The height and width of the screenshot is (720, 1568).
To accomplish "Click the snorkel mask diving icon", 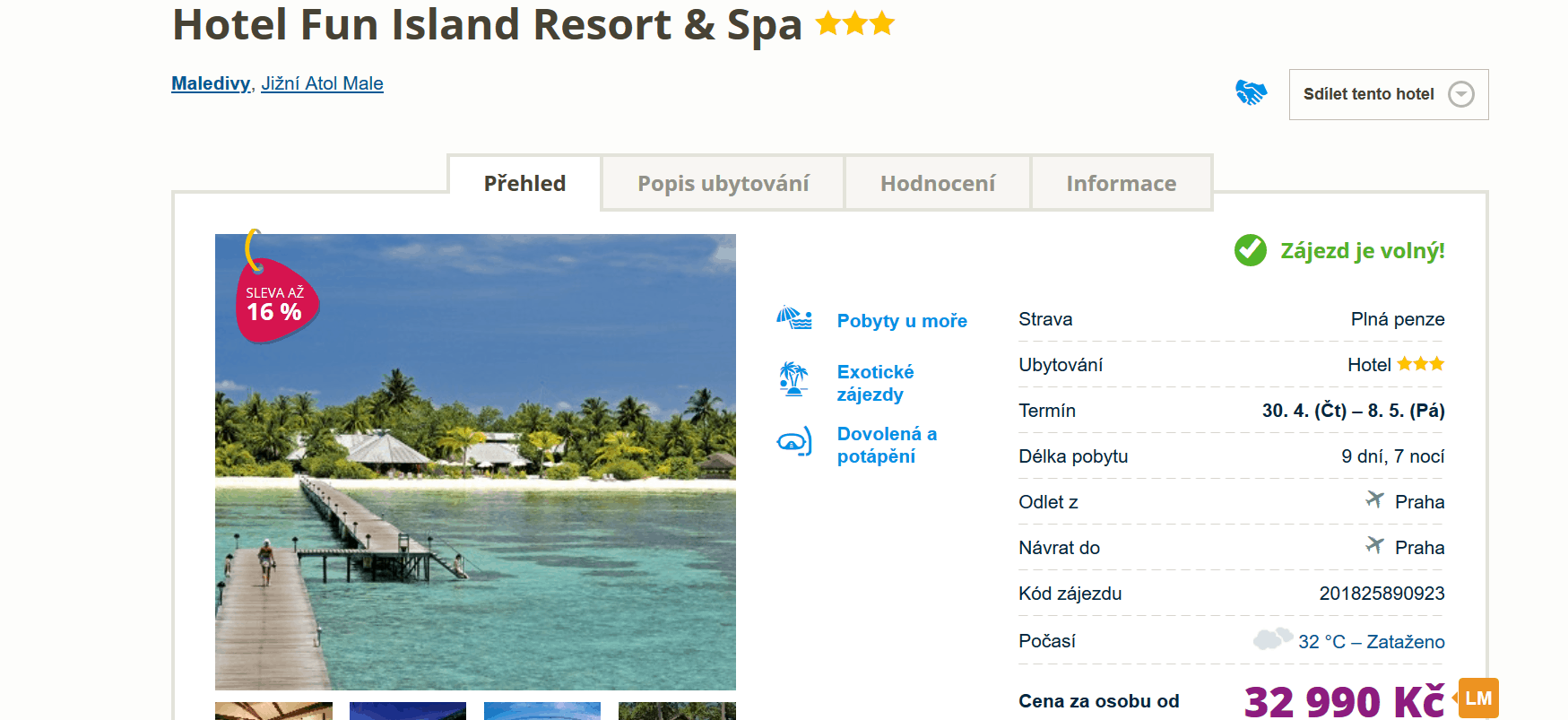I will (794, 442).
